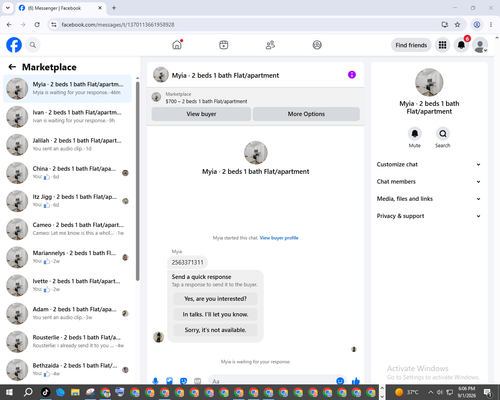Open the tab search dropdown arrow
This screenshot has width=500, height=400.
(x=8, y=8)
